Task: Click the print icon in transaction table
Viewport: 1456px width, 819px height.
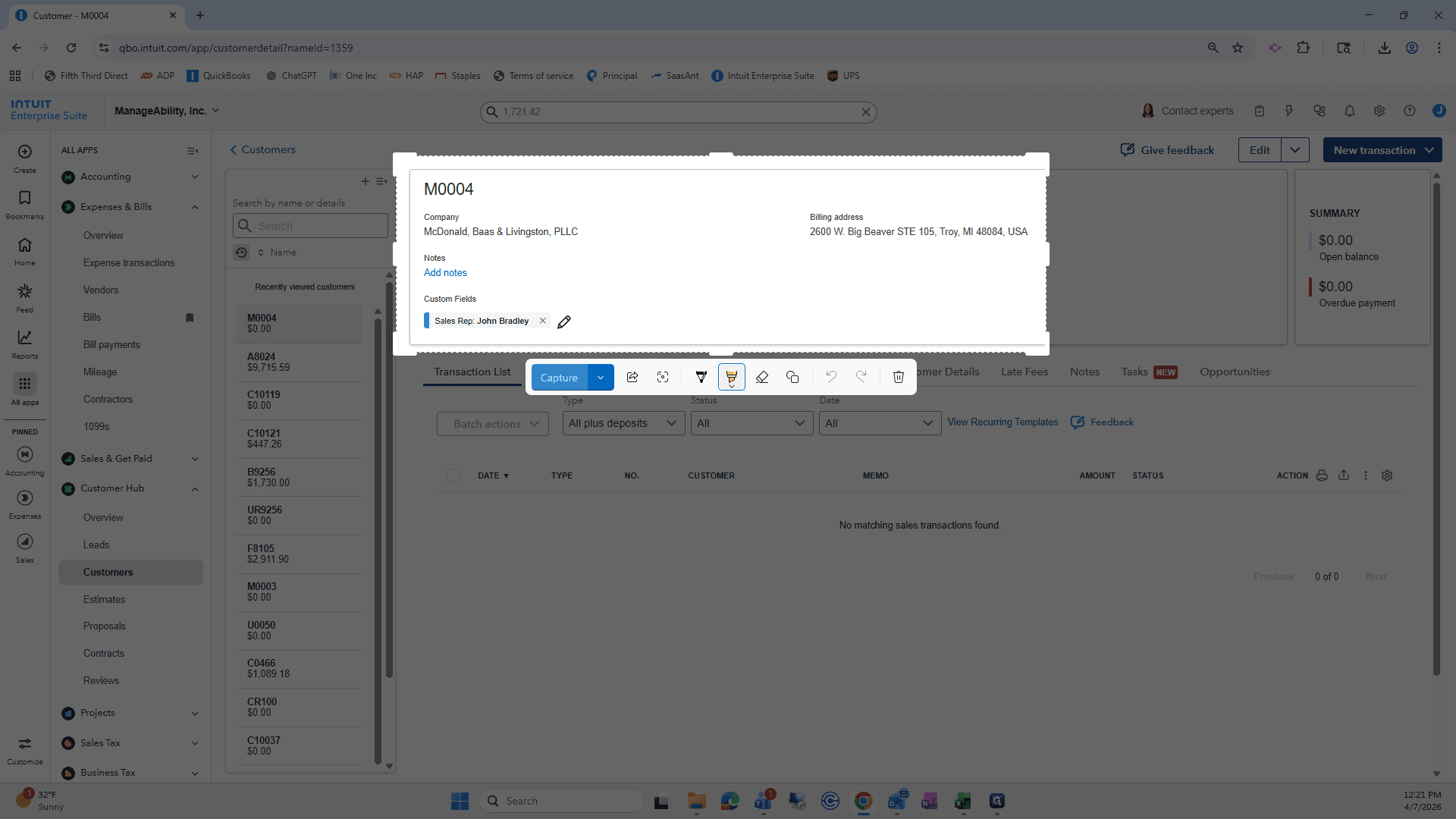Action: point(1322,475)
